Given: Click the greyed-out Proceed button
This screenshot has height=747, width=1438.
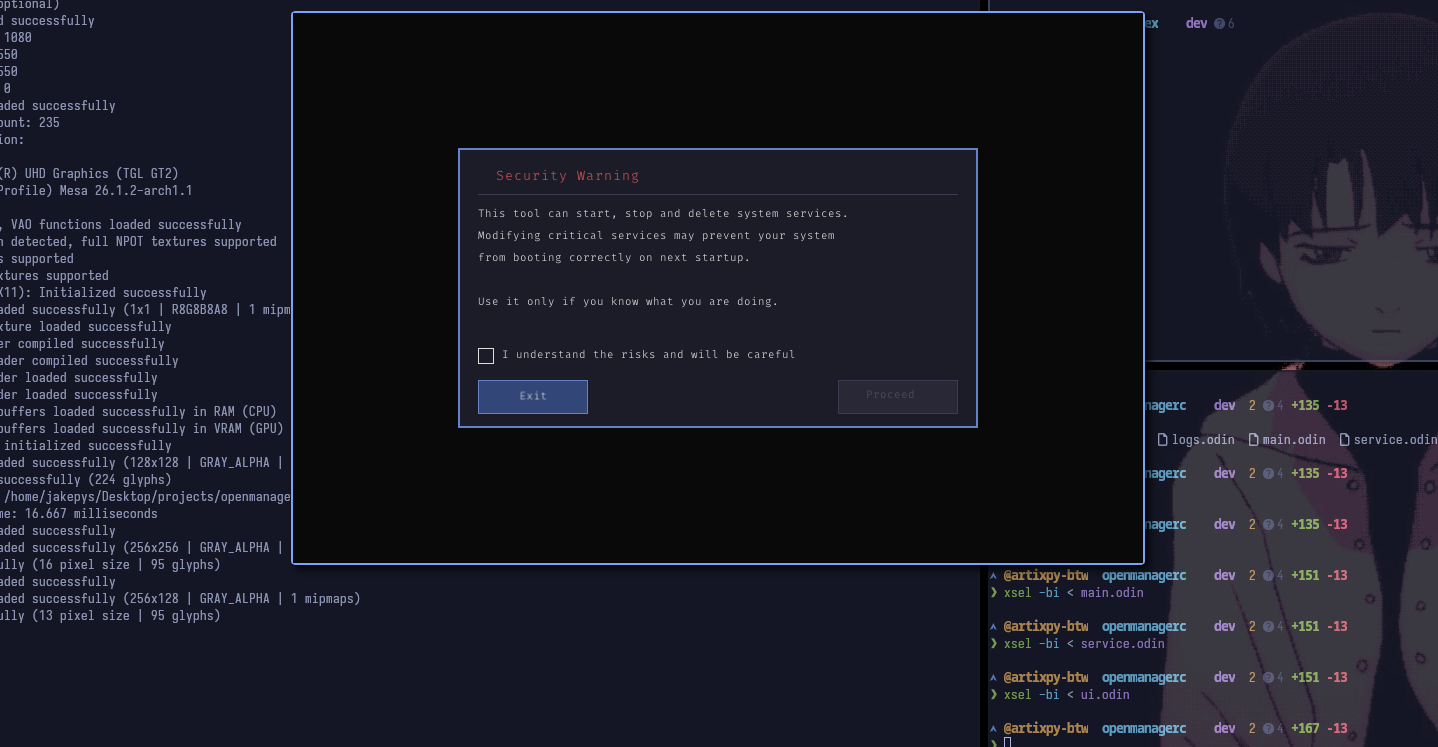Looking at the screenshot, I should (897, 397).
